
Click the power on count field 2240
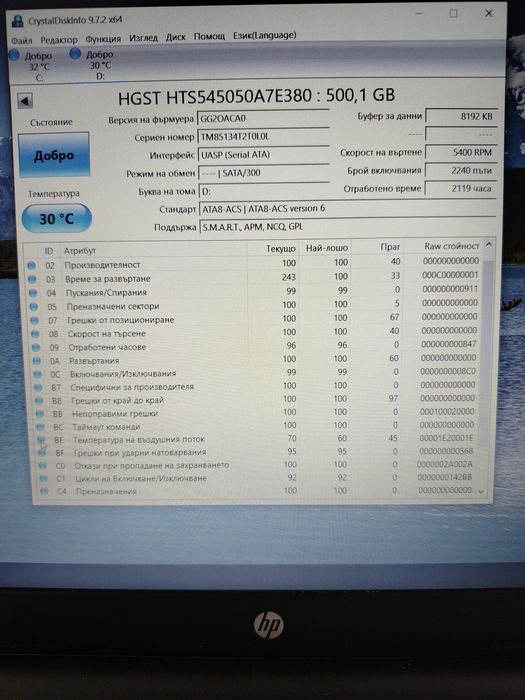[x=460, y=170]
